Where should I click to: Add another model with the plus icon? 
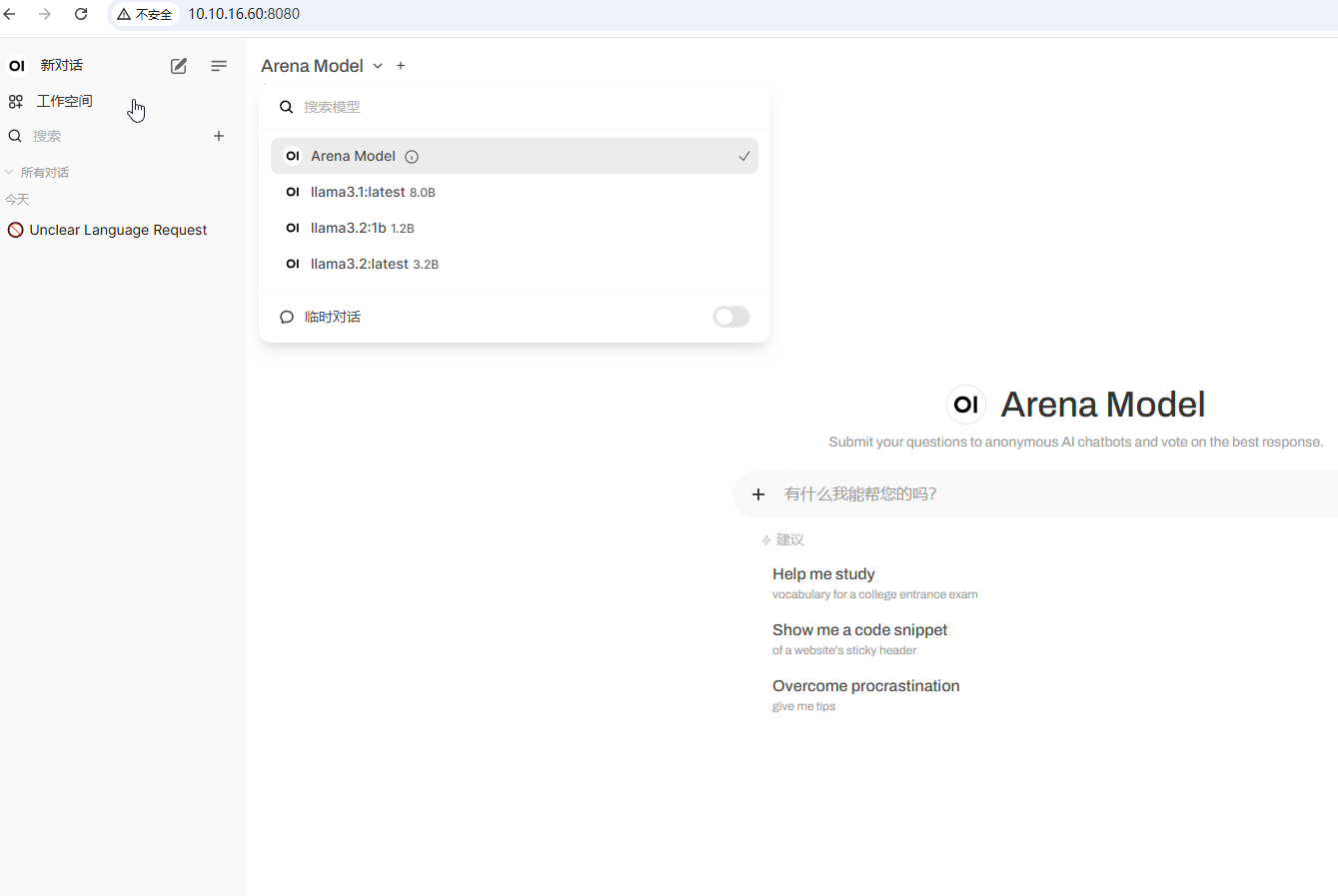click(401, 66)
